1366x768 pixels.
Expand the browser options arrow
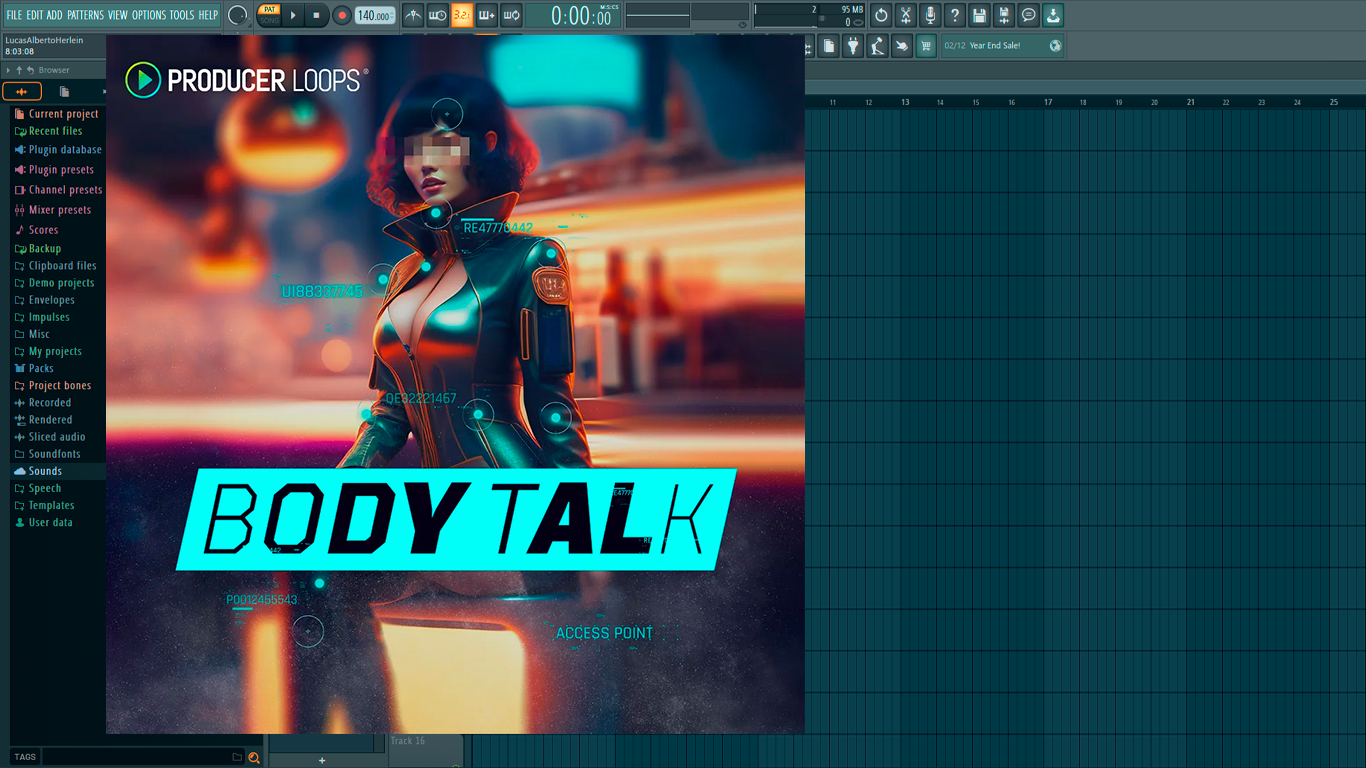click(x=8, y=70)
